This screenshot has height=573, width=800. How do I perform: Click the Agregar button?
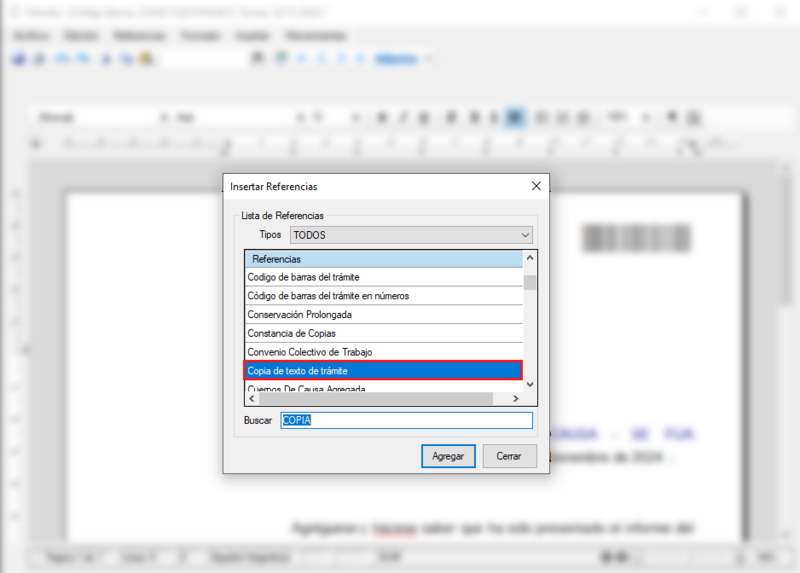point(448,456)
